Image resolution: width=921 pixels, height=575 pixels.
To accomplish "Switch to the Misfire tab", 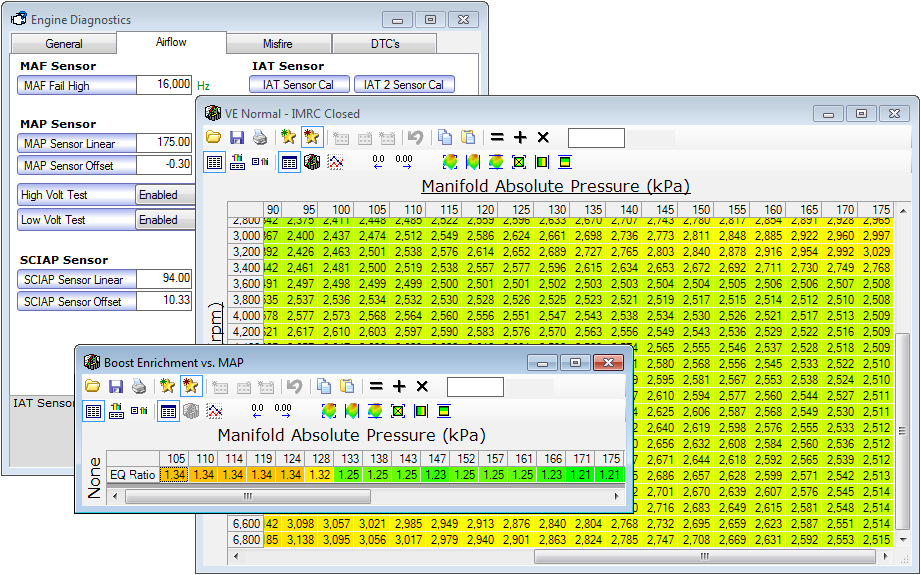I will (278, 44).
